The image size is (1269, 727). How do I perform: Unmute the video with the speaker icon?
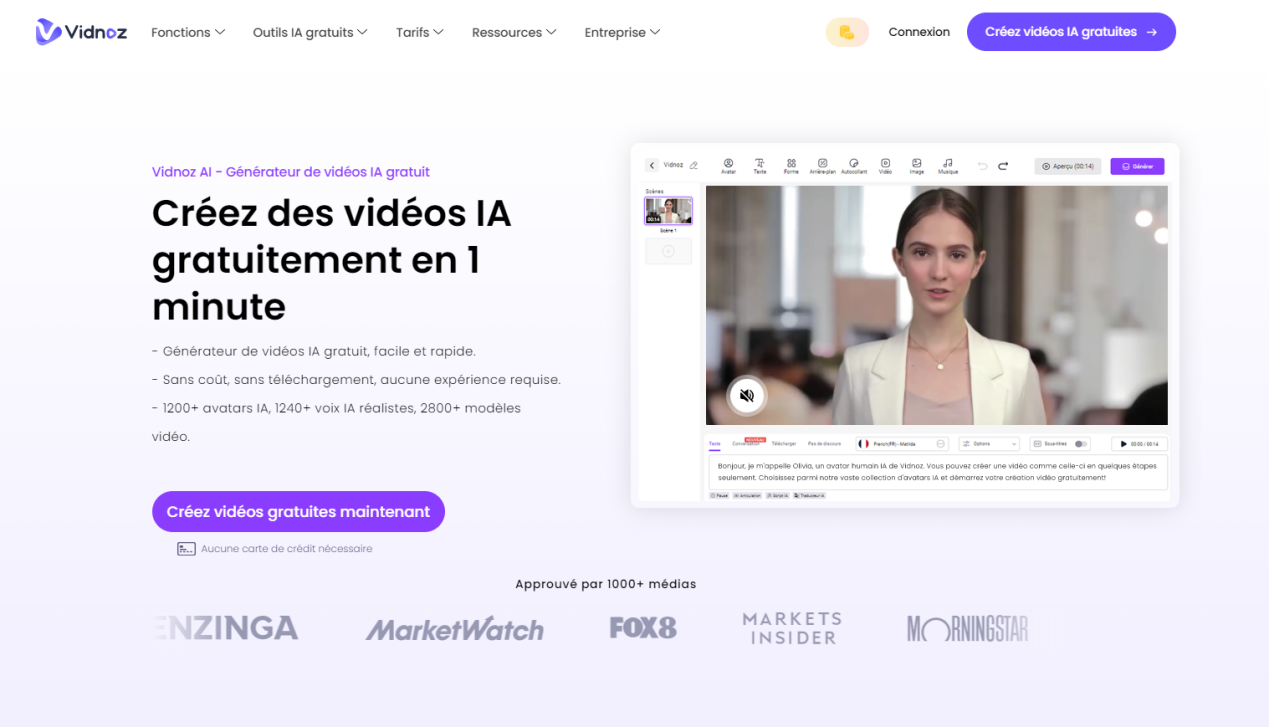coord(746,396)
